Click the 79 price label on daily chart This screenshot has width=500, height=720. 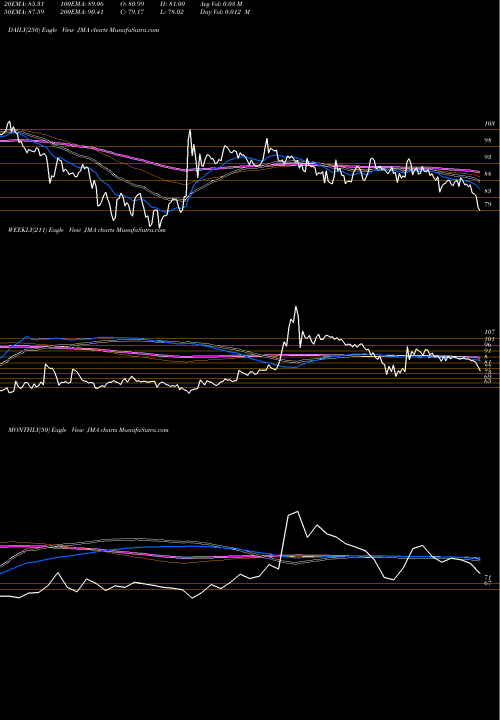tap(488, 204)
